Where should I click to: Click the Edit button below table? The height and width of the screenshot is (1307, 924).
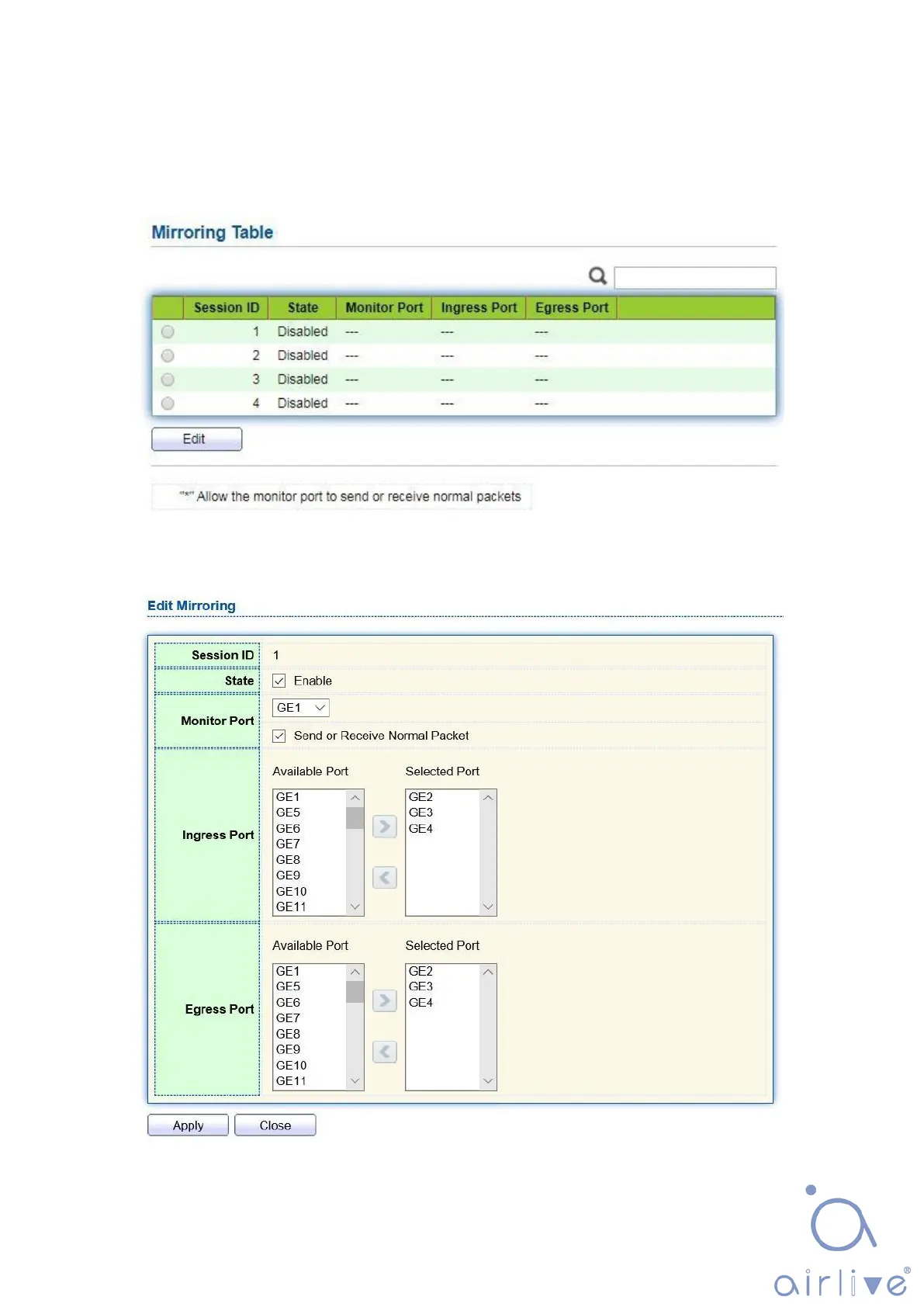click(x=196, y=439)
